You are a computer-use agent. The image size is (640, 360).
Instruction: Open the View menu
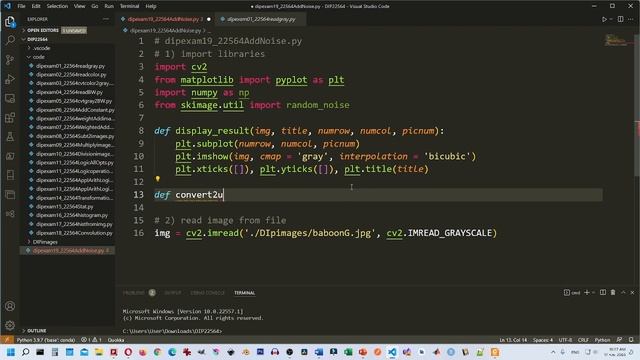(x=80, y=6)
